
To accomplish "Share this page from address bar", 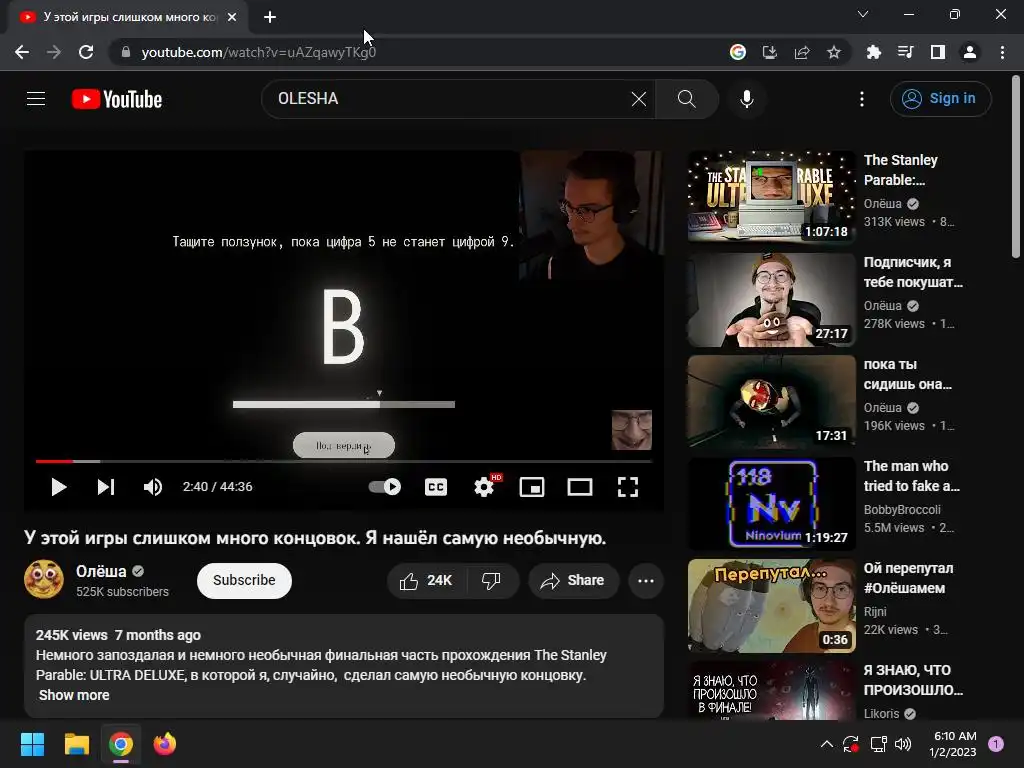I will coord(802,52).
